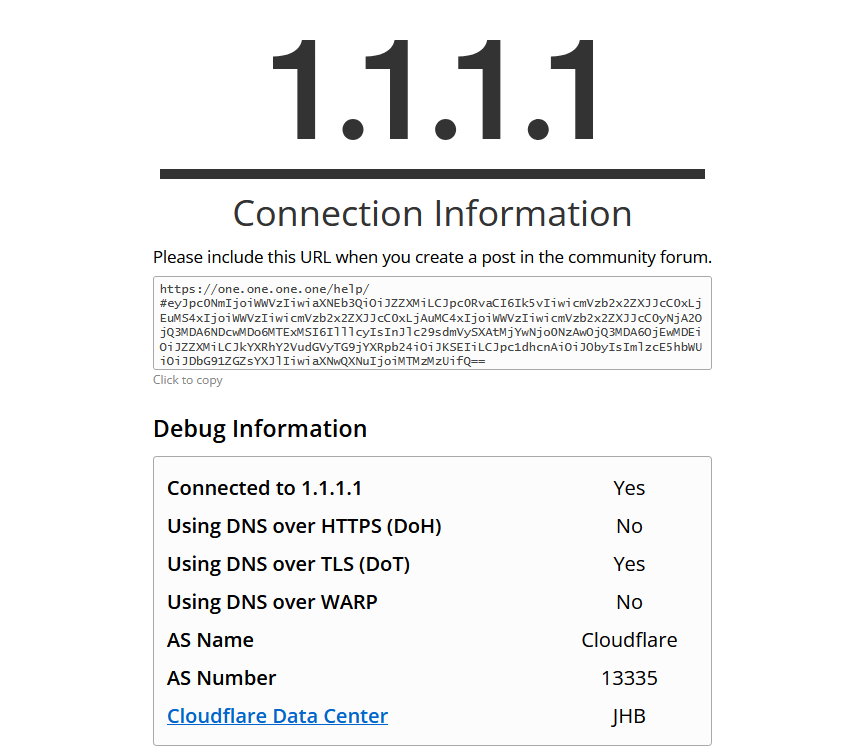The height and width of the screenshot is (755, 858).
Task: Click the 13335 AS Number value
Action: [x=629, y=678]
